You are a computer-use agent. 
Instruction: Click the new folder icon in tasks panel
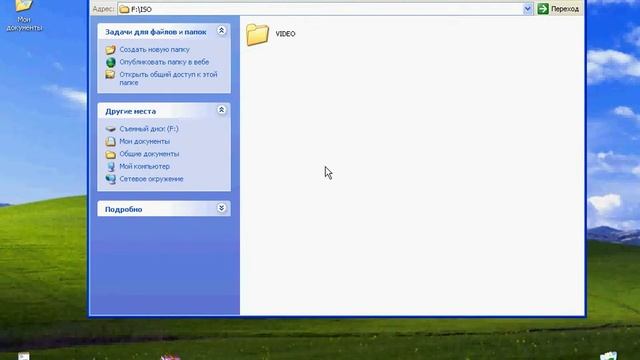click(110, 50)
